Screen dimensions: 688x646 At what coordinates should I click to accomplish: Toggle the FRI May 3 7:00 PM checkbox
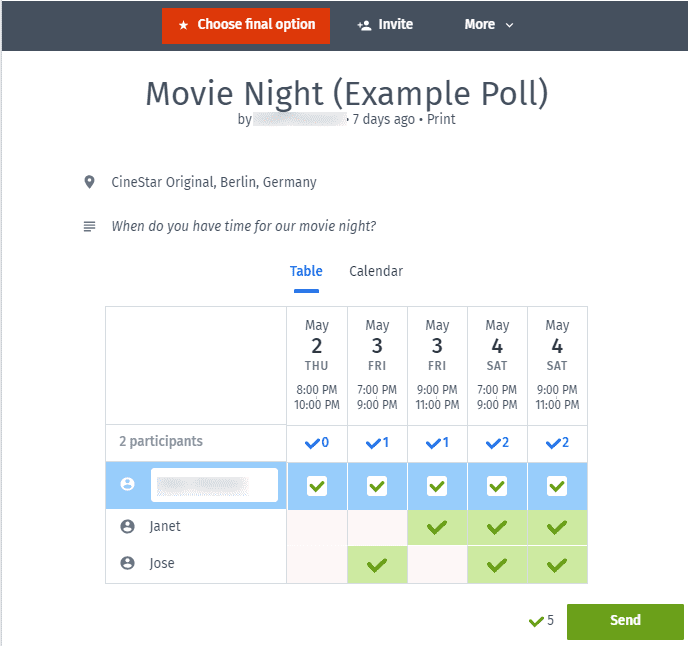[x=377, y=486]
